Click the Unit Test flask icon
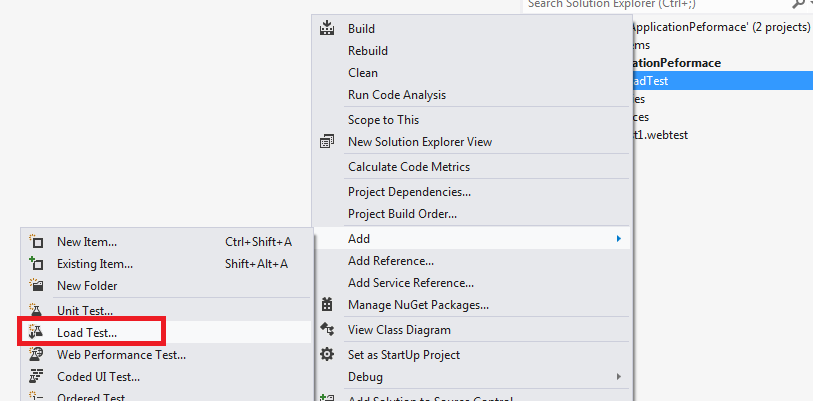Viewport: 813px width, 401px height. tap(37, 311)
